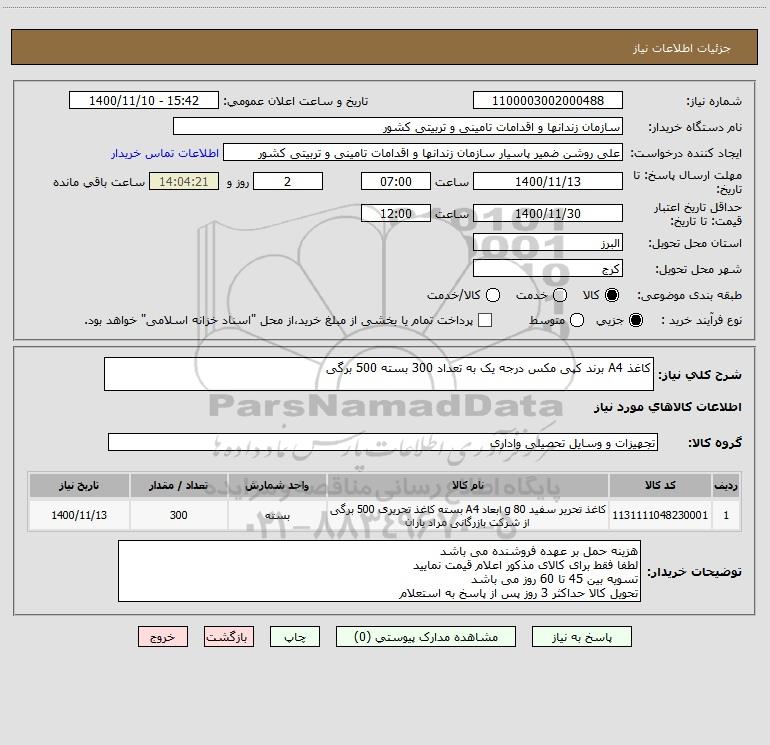
Task: Click the چاپ print button
Action: 295,637
